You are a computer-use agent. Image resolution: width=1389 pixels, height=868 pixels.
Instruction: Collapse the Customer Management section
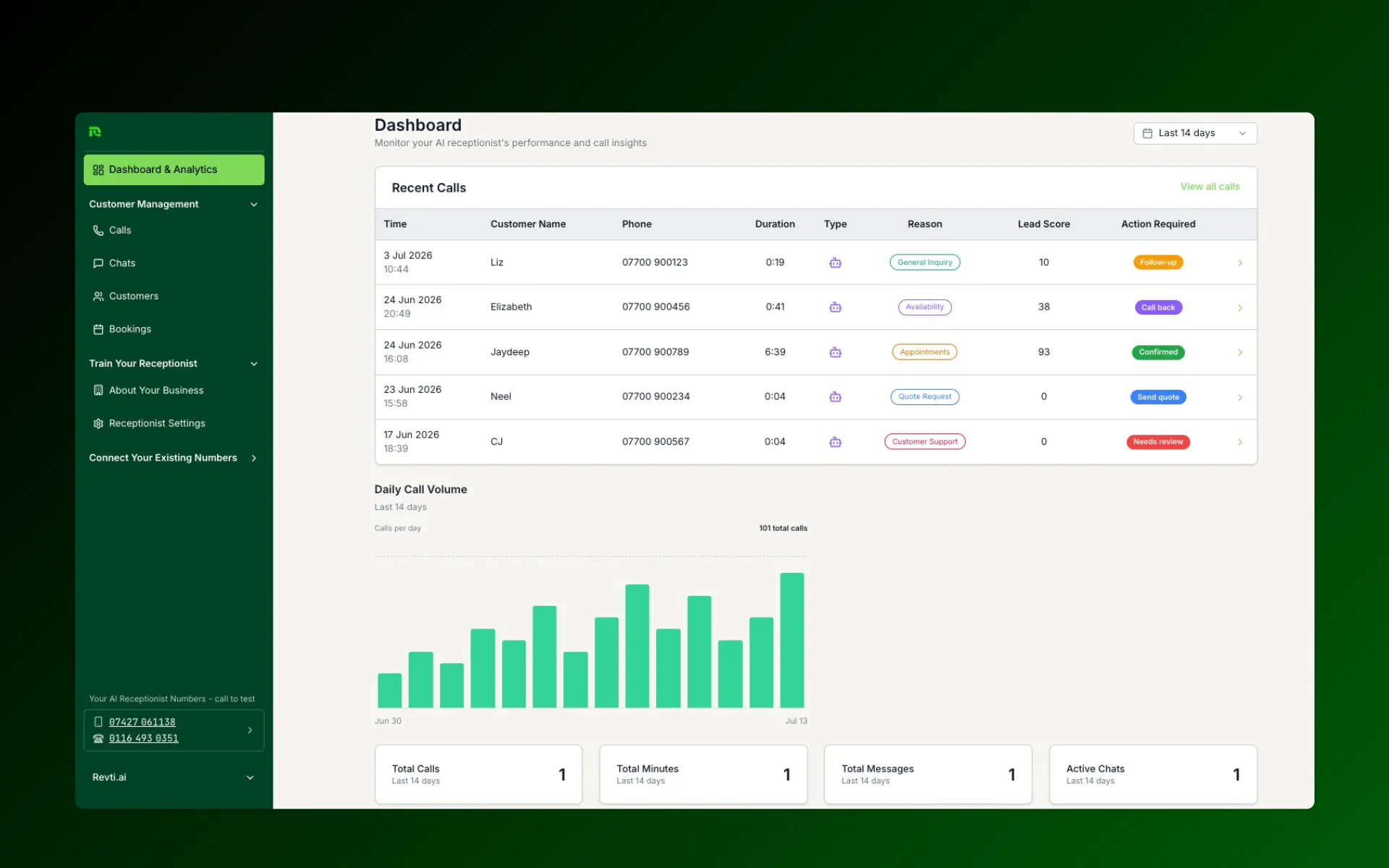tap(254, 205)
